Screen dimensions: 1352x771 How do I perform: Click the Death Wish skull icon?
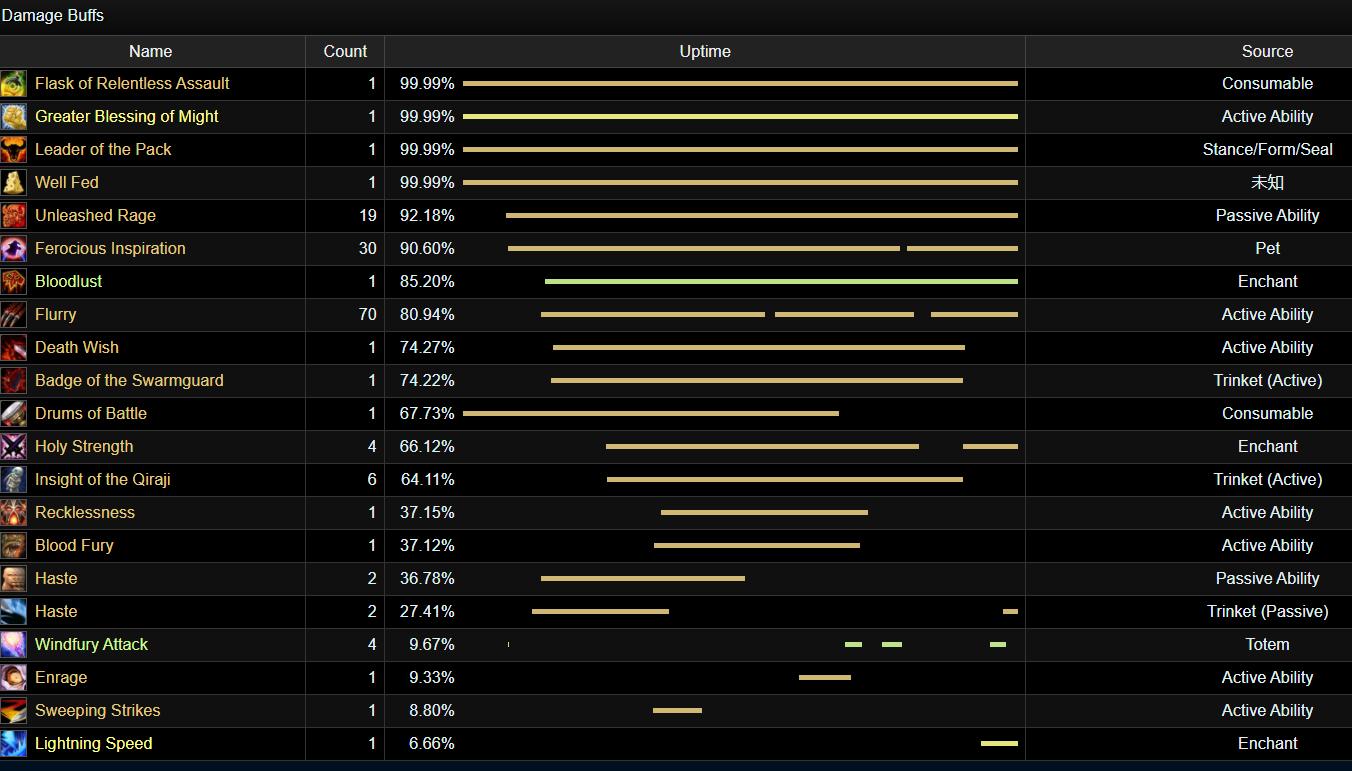click(x=14, y=348)
